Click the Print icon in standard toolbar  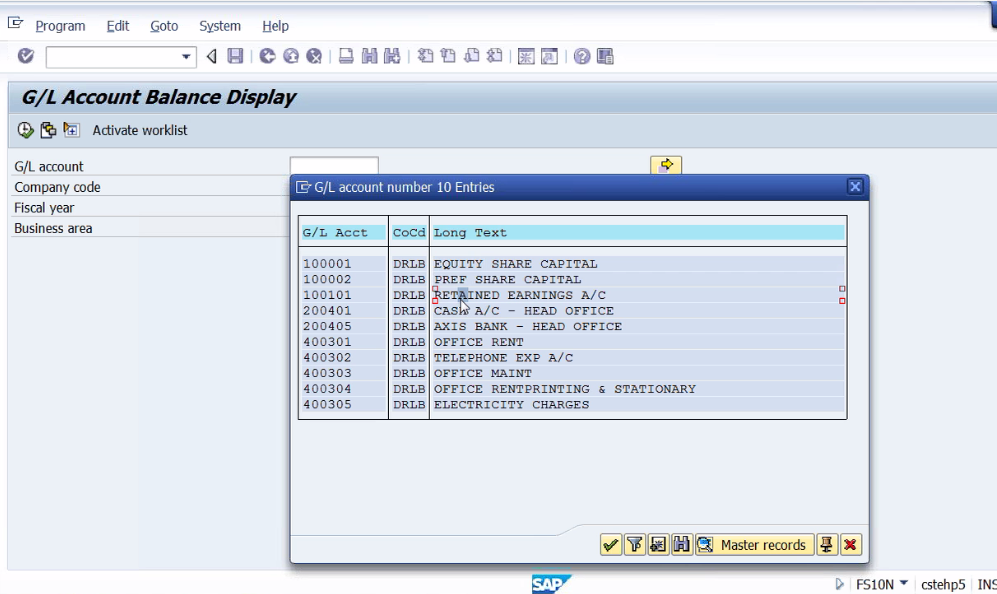point(346,57)
